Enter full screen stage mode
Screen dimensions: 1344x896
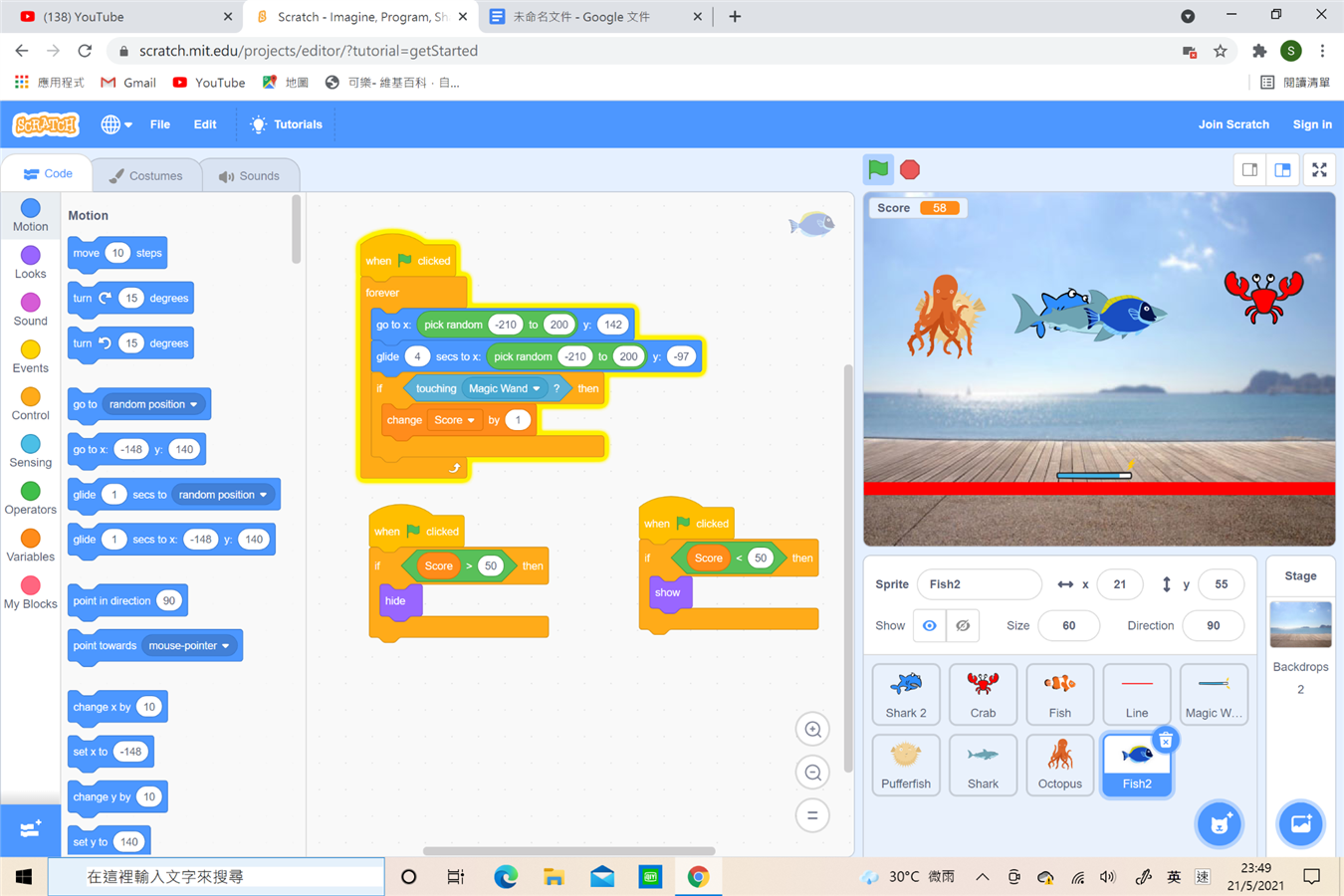(1319, 170)
